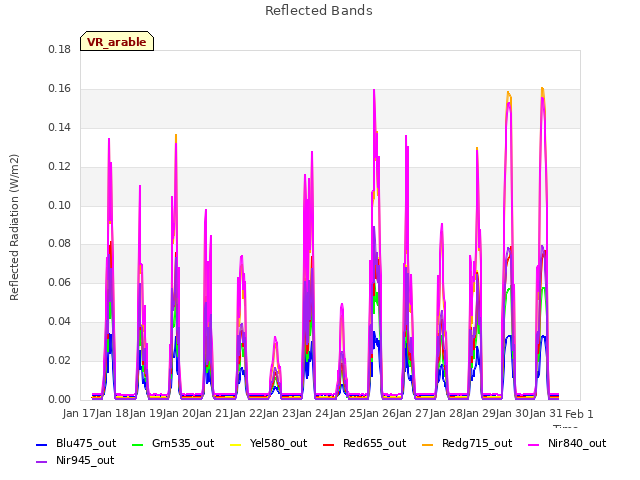The width and height of the screenshot is (640, 480).
Task: Click the red Red655_out legend swatch
Action: click(x=329, y=444)
